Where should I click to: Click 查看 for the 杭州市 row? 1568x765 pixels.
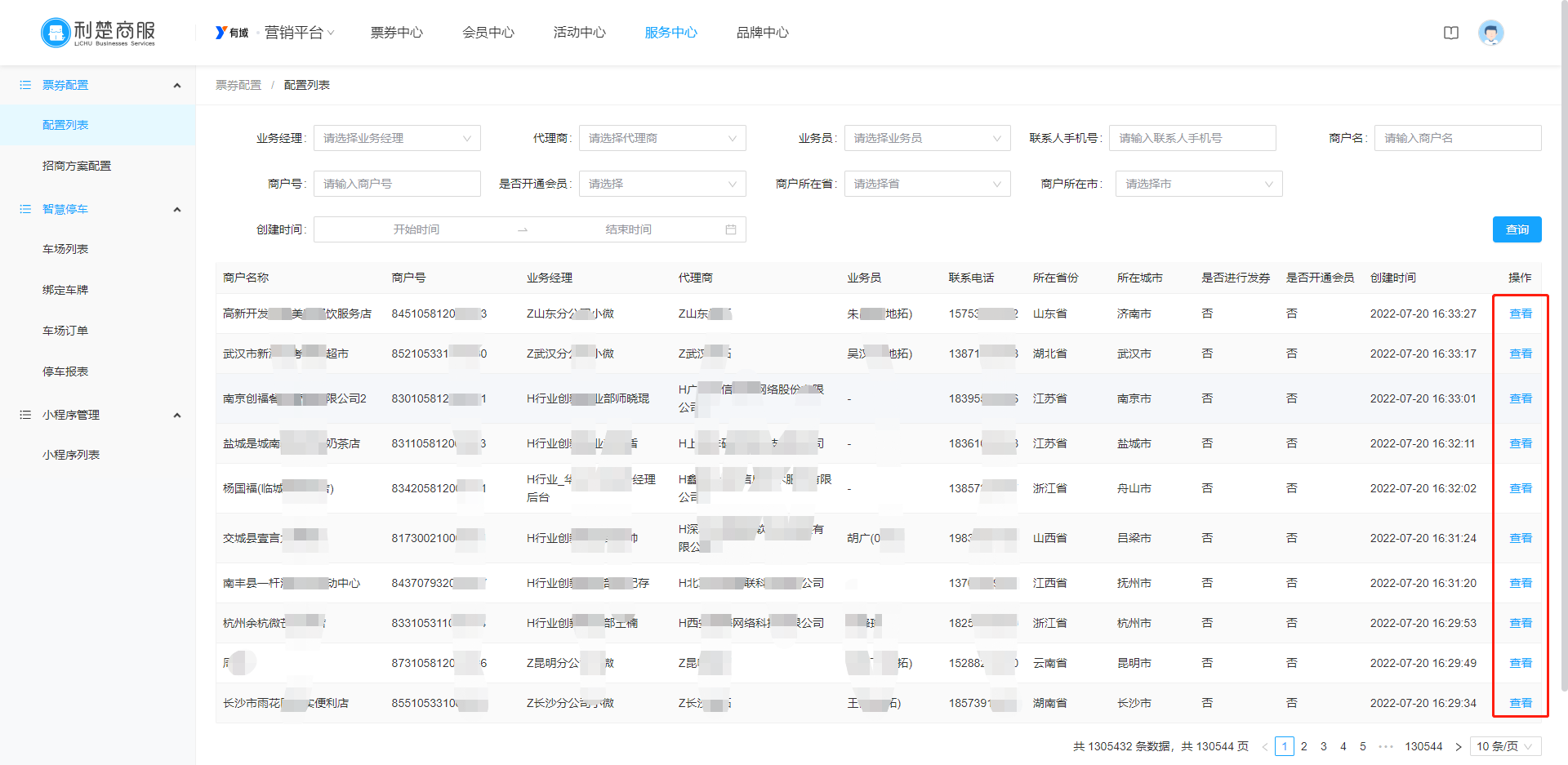(x=1521, y=623)
